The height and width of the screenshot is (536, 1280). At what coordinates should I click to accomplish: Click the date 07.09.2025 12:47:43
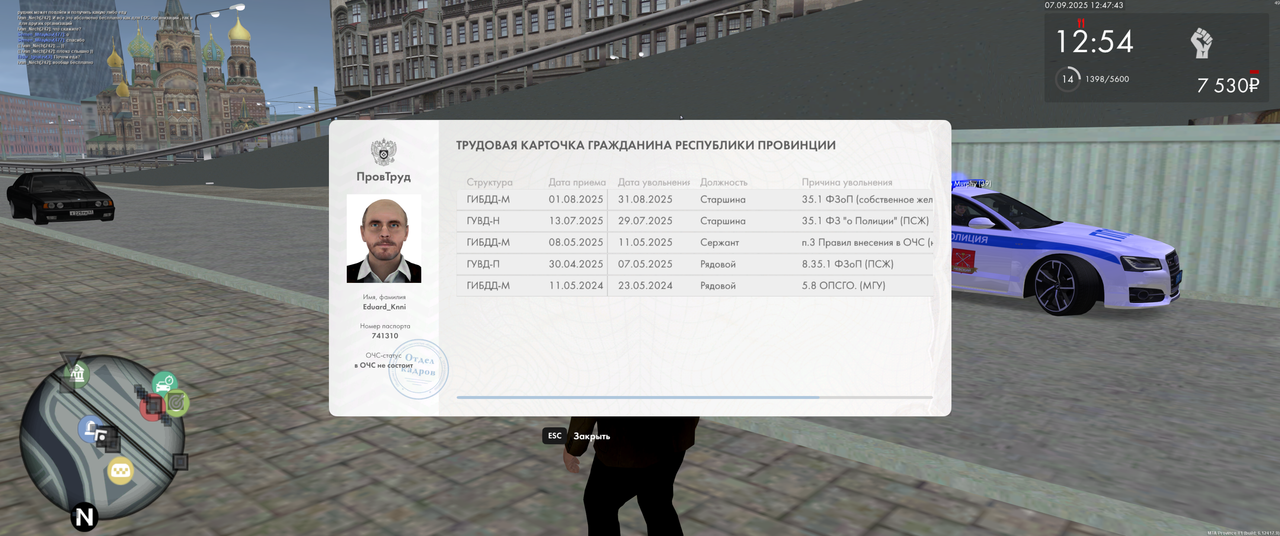tap(1084, 5)
